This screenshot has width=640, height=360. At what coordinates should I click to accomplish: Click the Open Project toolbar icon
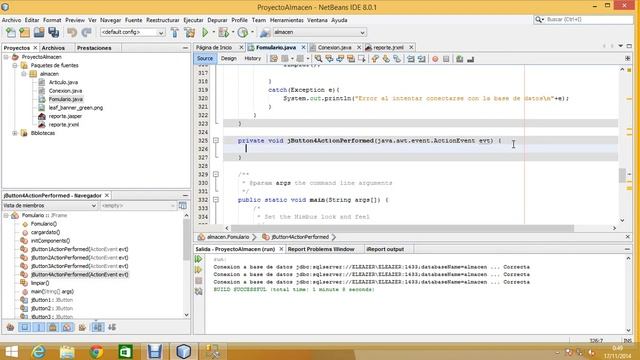coord(39,32)
